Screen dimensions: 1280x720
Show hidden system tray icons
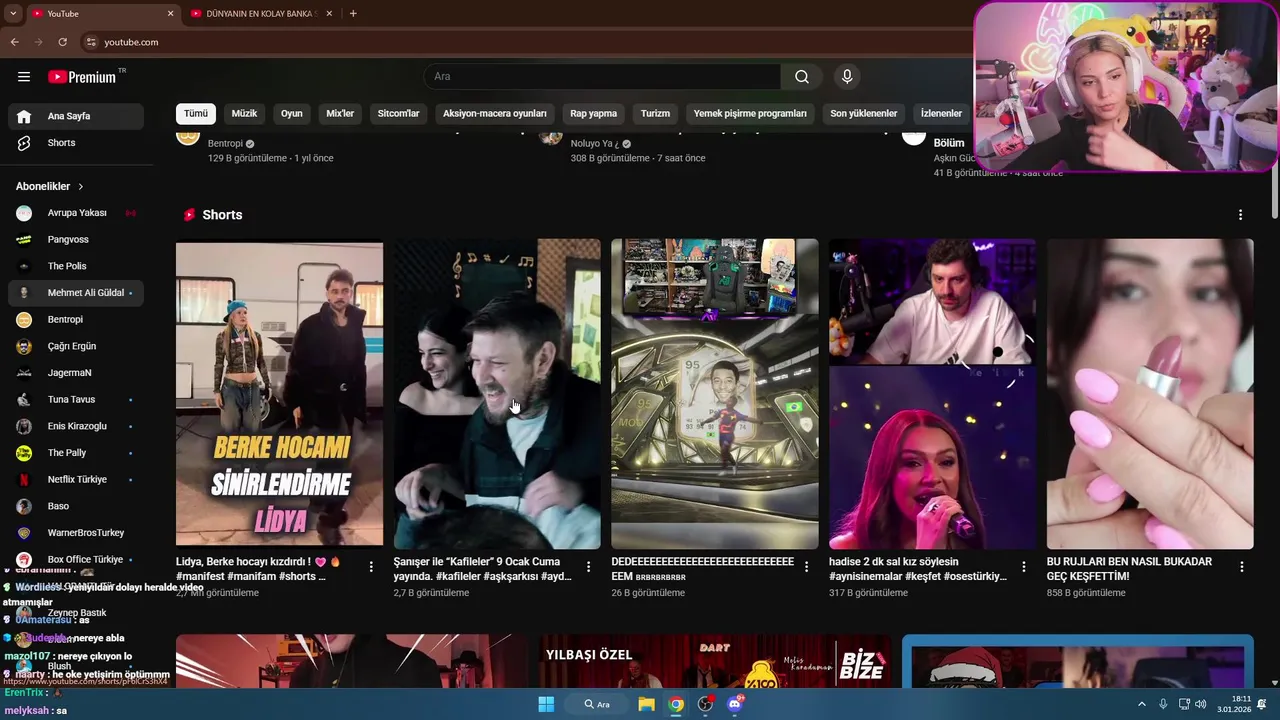click(x=1142, y=704)
